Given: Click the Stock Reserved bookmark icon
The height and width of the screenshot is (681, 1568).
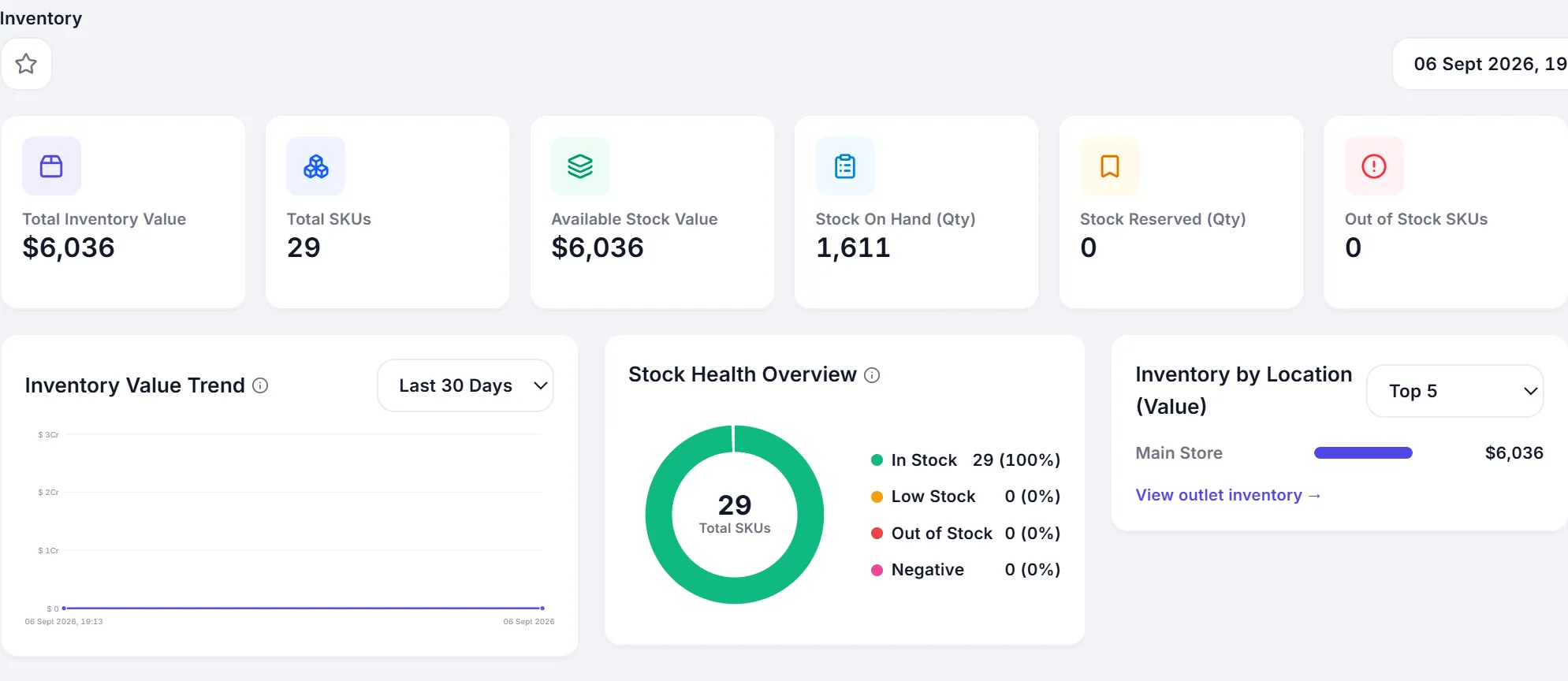Looking at the screenshot, I should (1110, 166).
